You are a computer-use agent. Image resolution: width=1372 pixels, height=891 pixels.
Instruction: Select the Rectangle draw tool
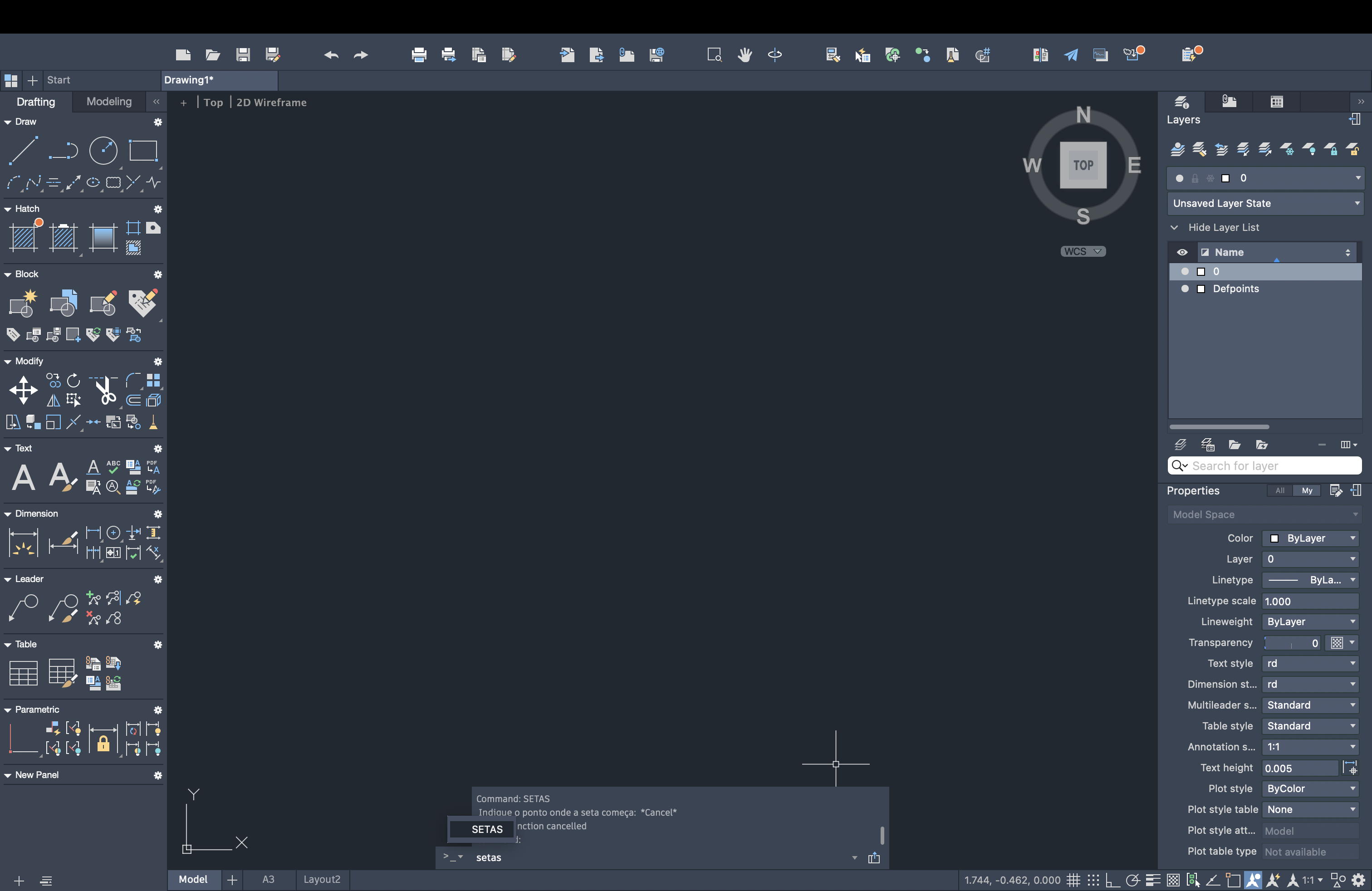[143, 151]
